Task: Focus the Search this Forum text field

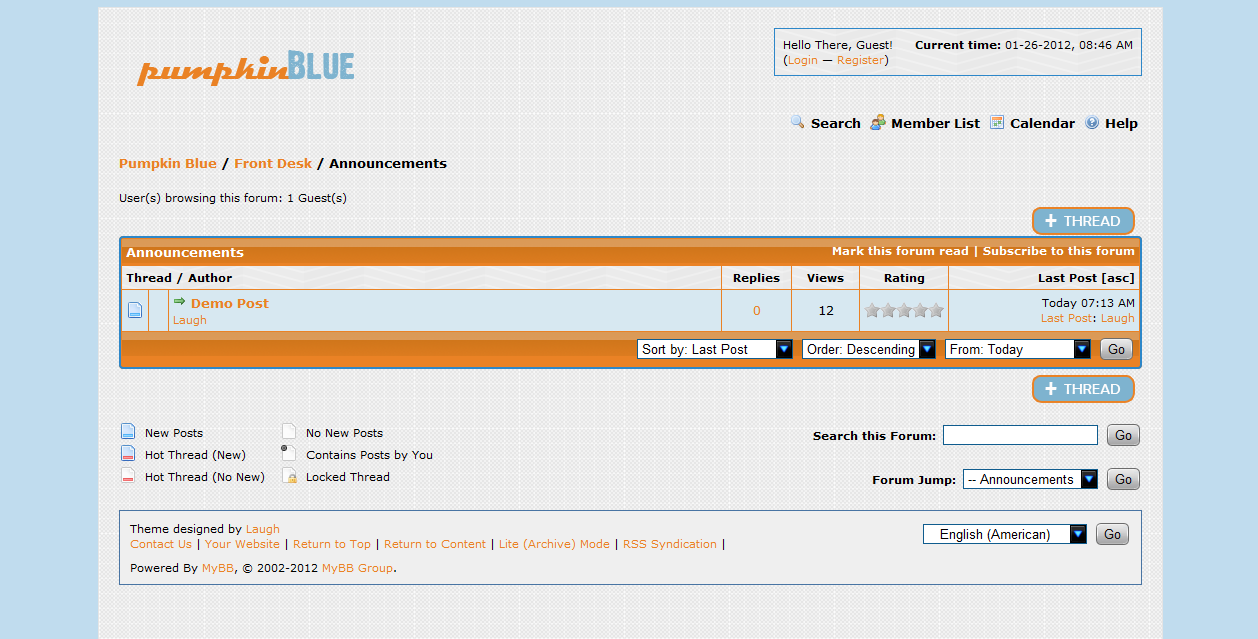Action: [1020, 435]
